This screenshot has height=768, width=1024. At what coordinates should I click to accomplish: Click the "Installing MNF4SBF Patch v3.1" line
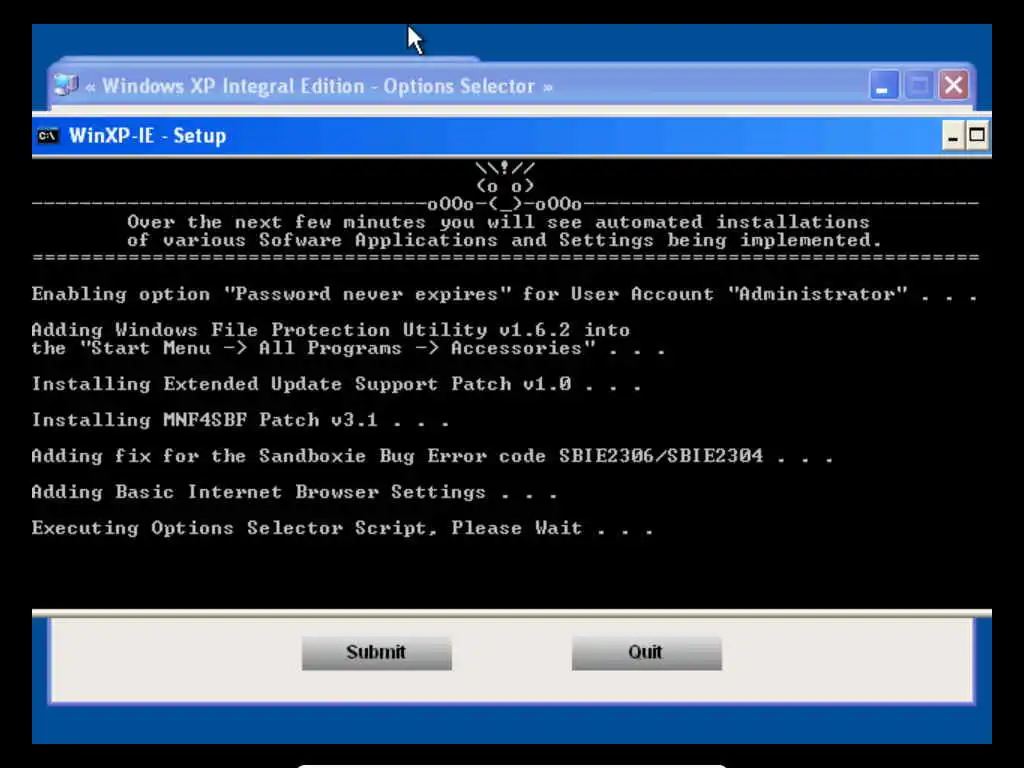(240, 420)
